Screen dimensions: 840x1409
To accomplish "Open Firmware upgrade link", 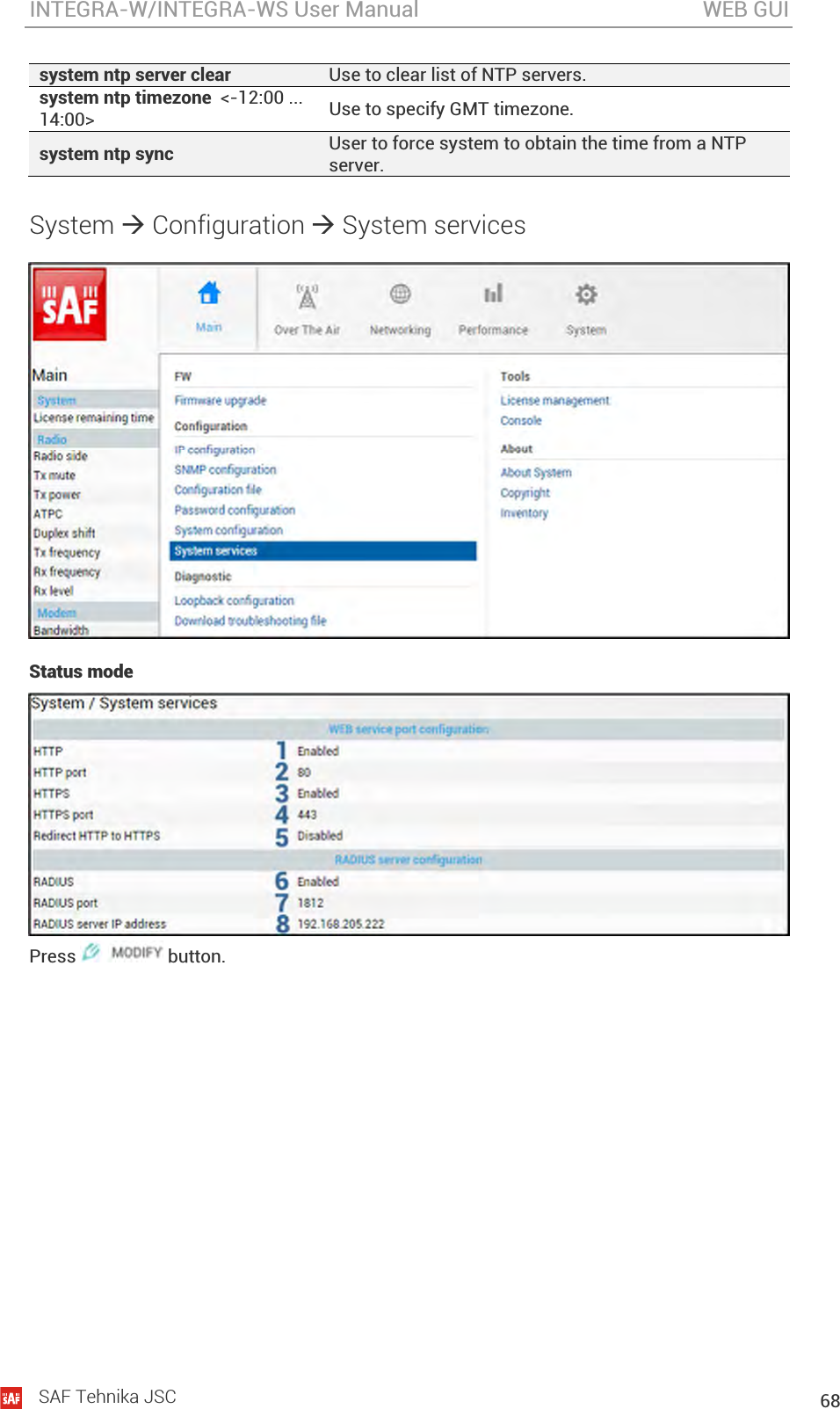I will (220, 401).
